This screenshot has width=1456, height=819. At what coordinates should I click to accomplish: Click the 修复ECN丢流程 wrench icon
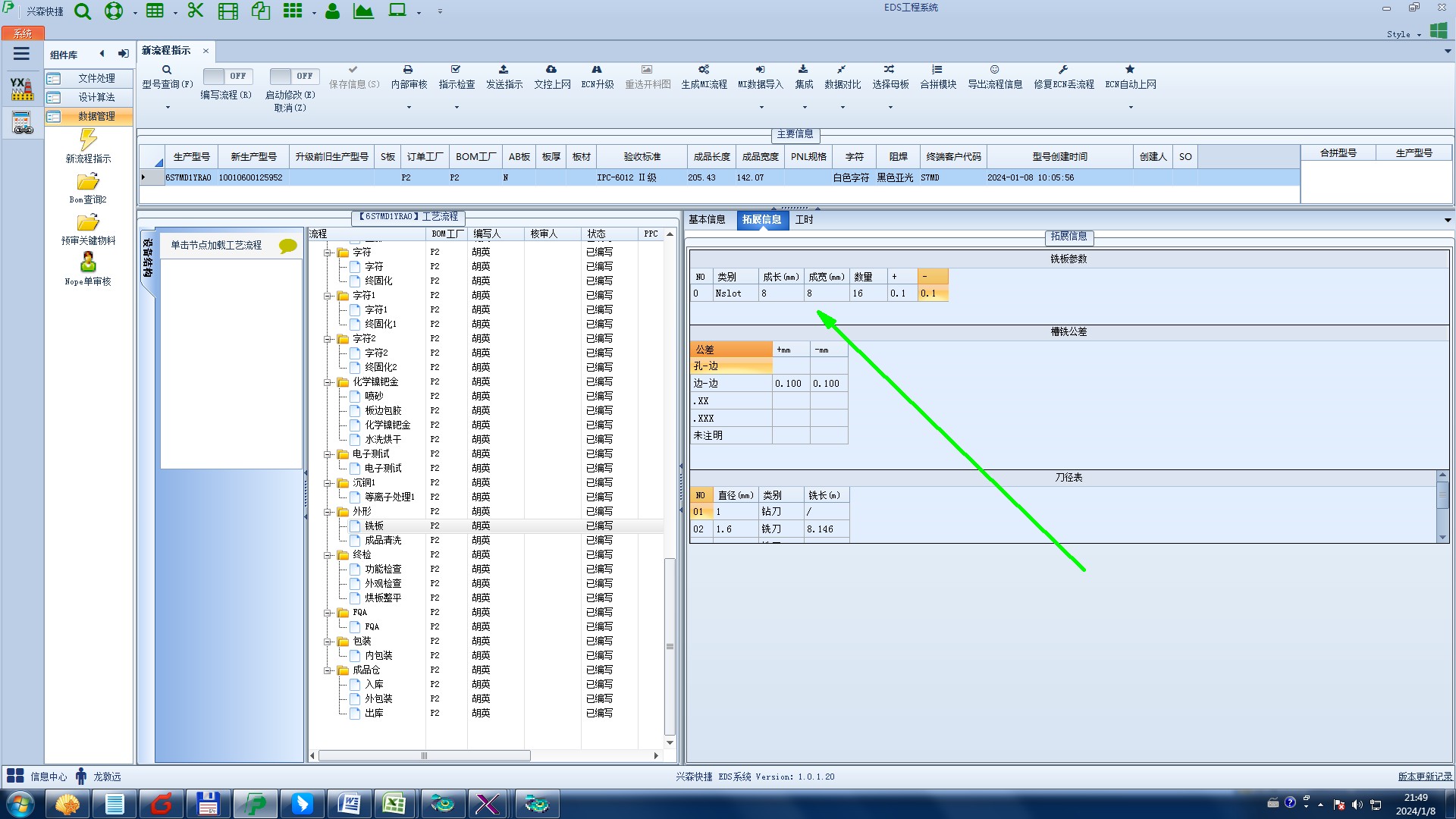point(1063,70)
